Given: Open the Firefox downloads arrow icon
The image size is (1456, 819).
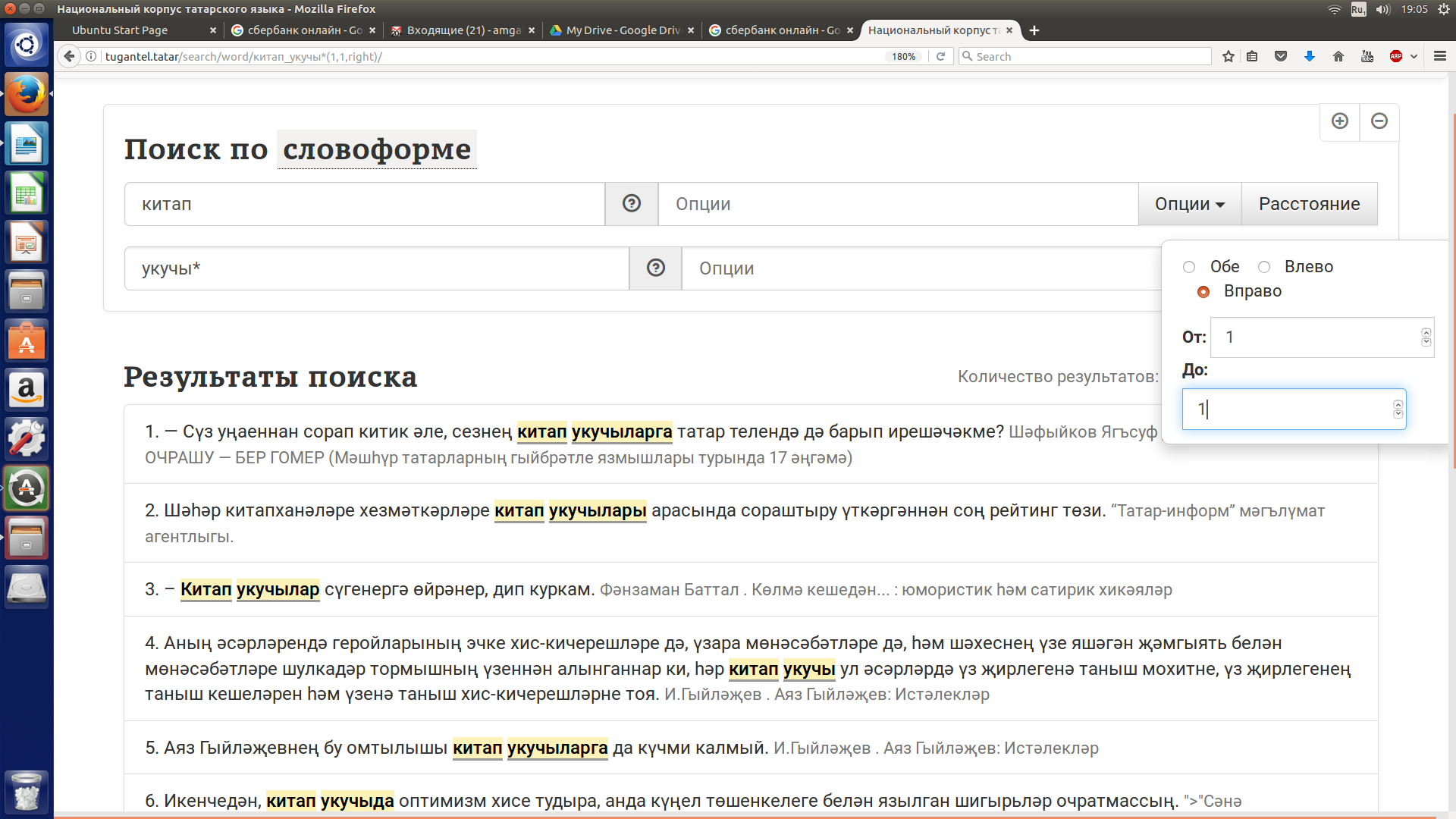Looking at the screenshot, I should (1310, 56).
